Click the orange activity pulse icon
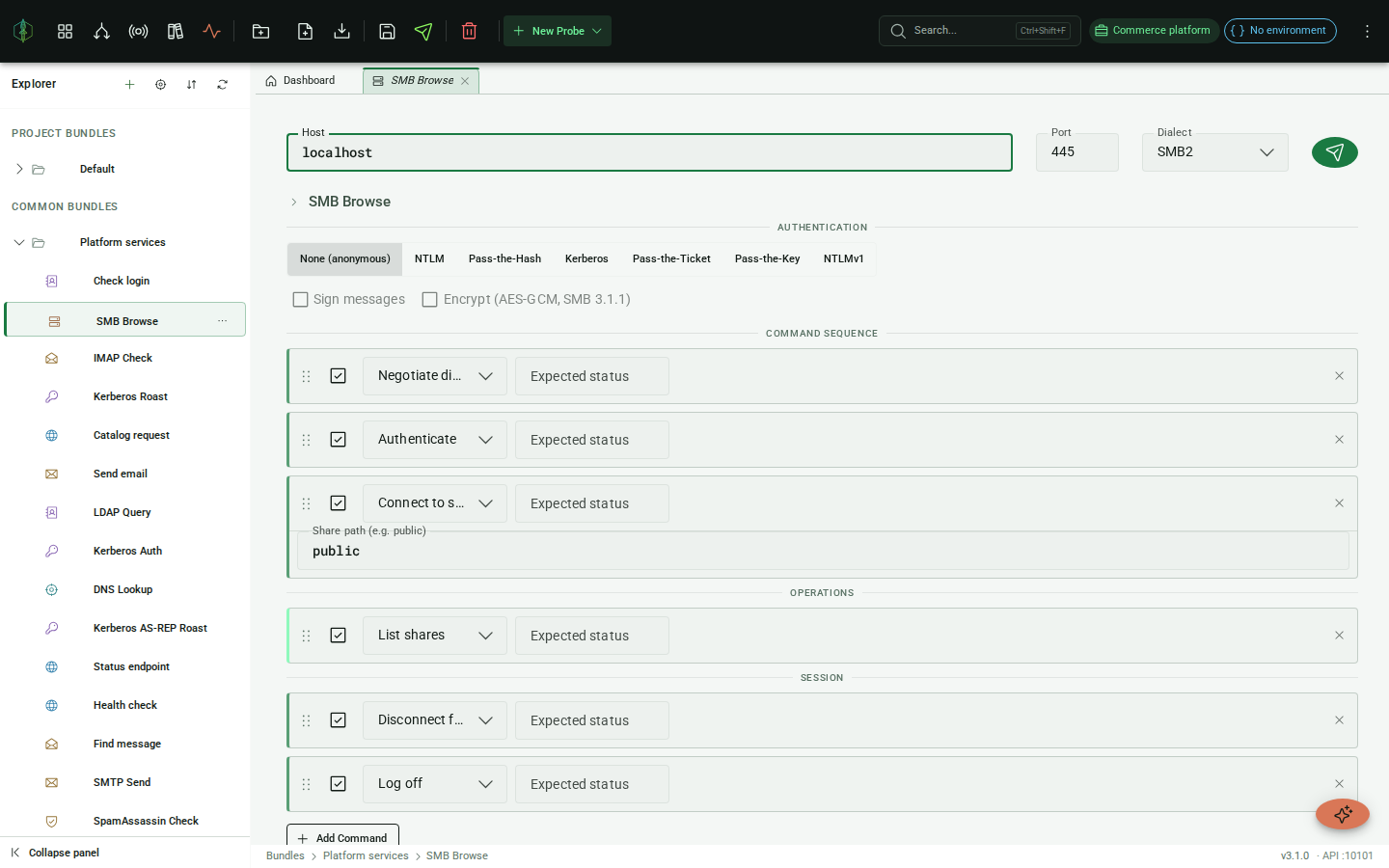Screen dimensions: 1389x868 click(212, 31)
